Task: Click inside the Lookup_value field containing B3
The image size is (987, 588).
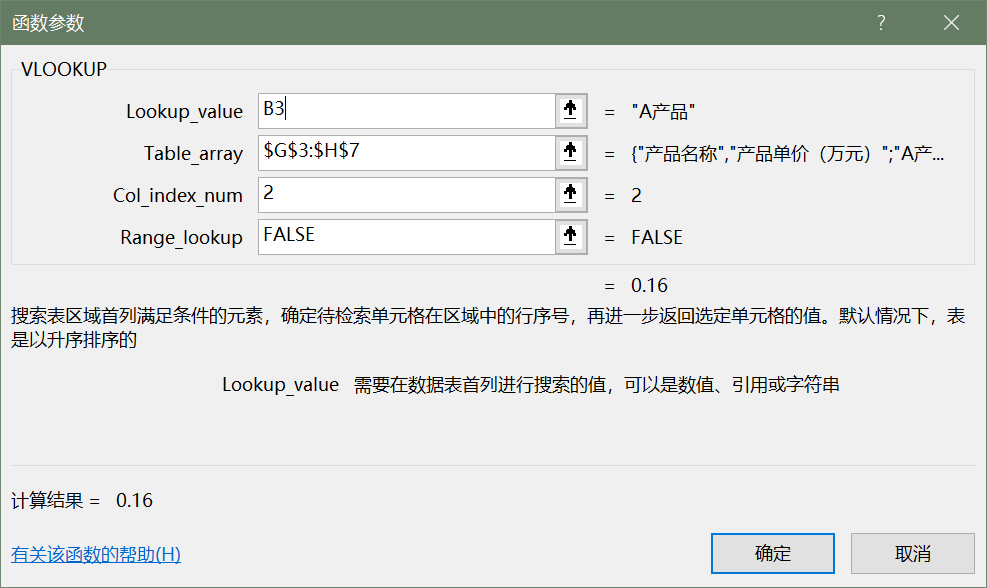Action: (405, 111)
